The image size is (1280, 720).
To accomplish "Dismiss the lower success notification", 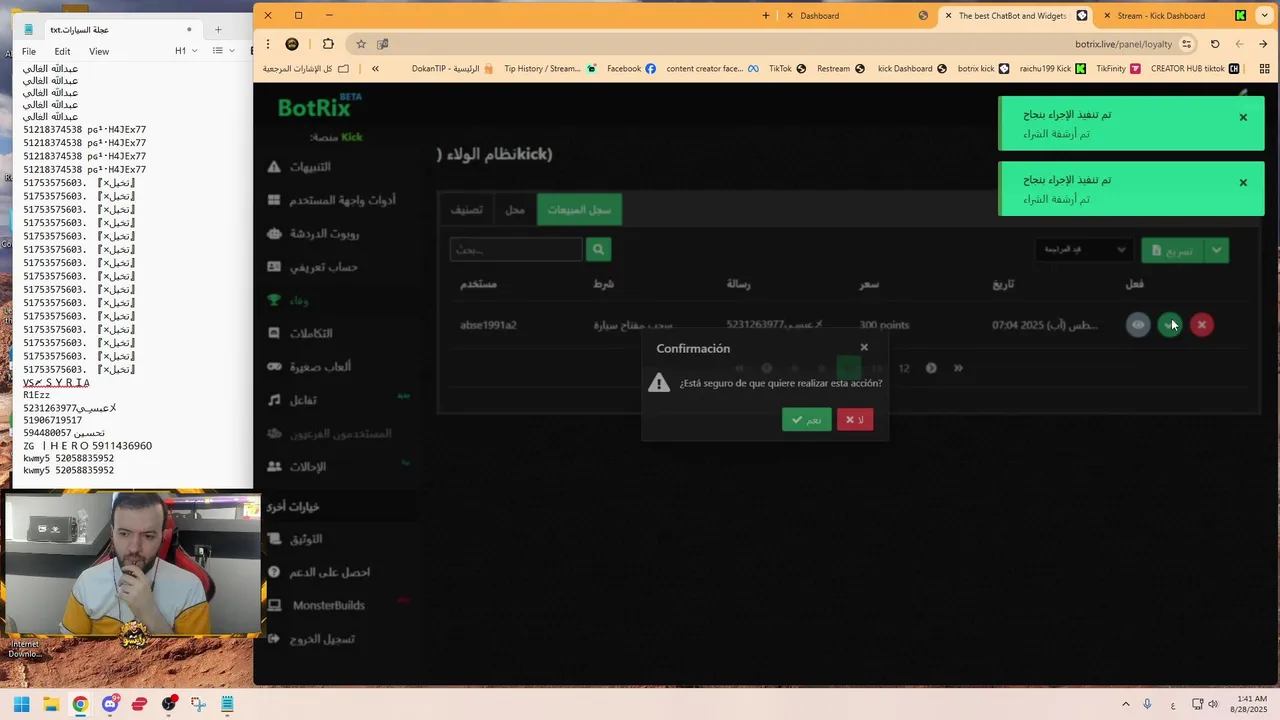I will pos(1243,183).
